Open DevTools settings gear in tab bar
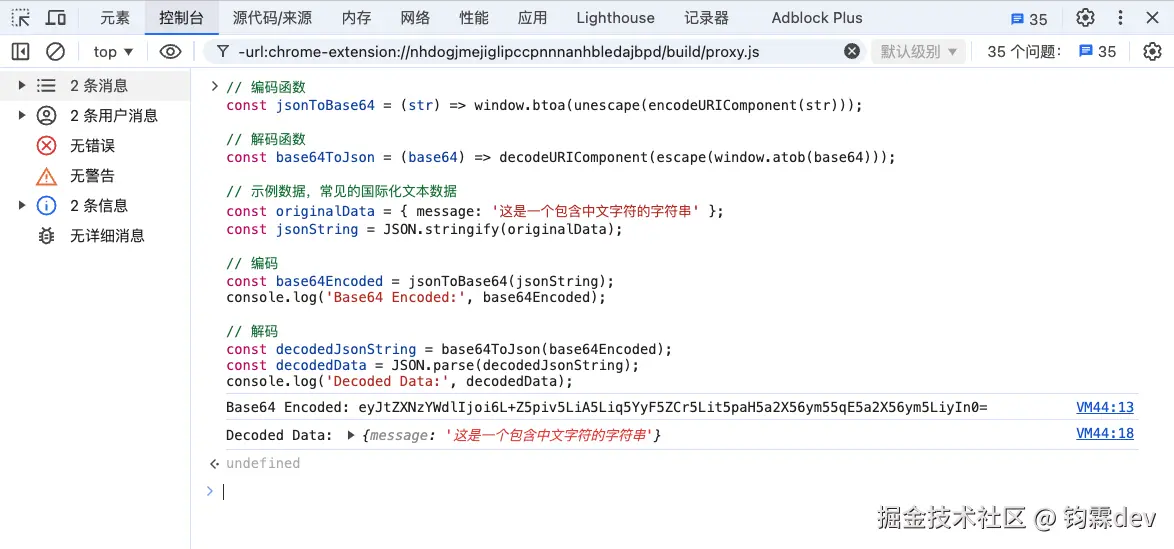 [x=1086, y=18]
